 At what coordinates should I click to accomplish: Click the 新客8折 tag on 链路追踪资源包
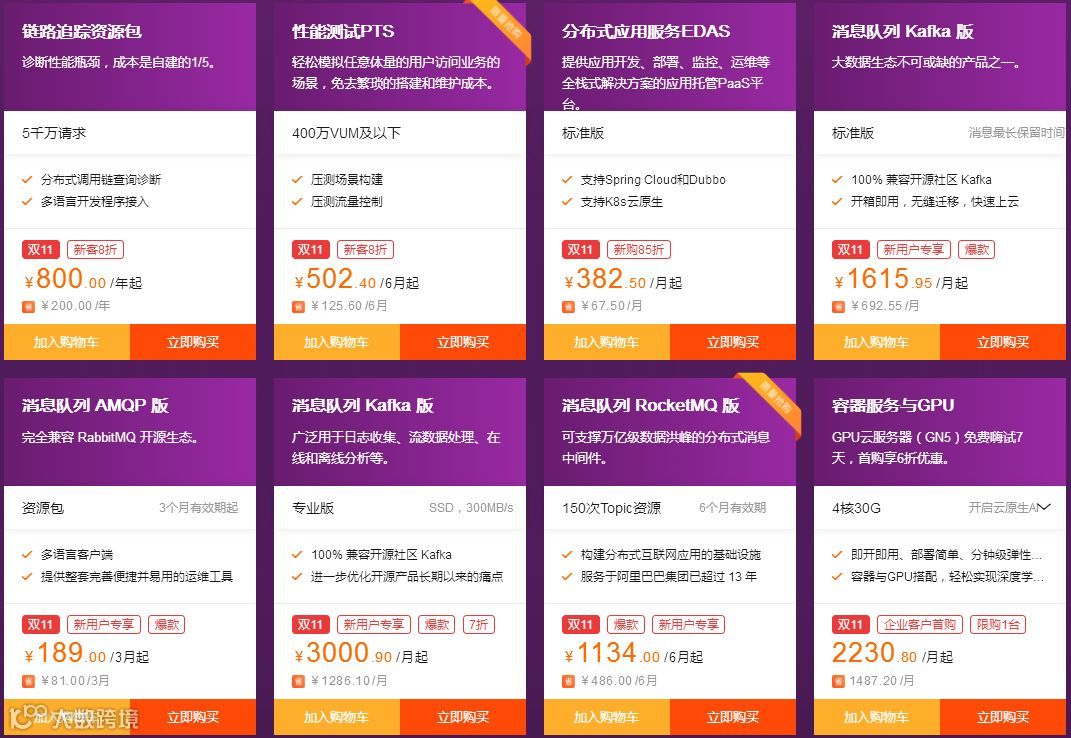(x=95, y=249)
